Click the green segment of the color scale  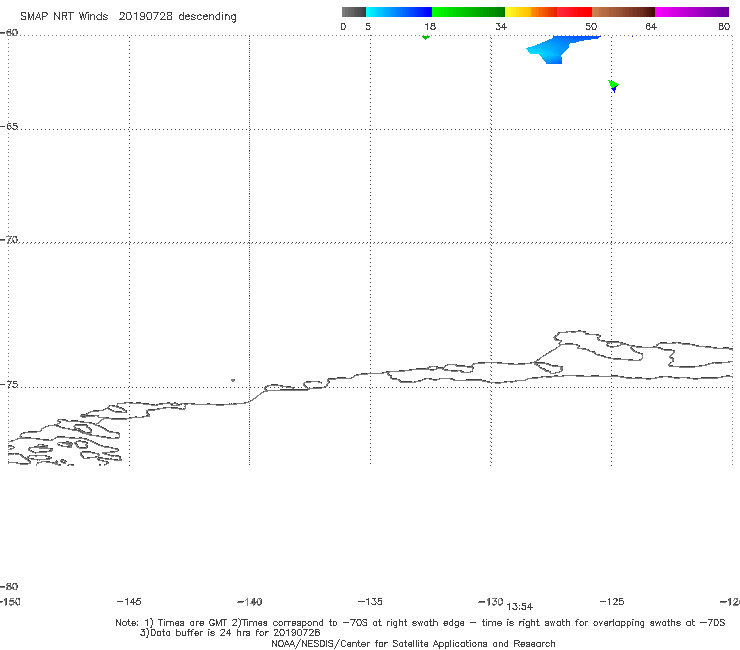pyautogui.click(x=468, y=12)
